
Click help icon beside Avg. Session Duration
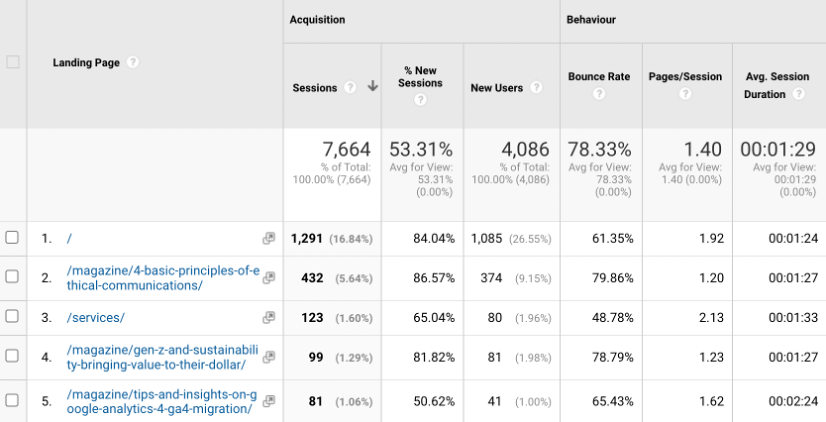click(798, 95)
